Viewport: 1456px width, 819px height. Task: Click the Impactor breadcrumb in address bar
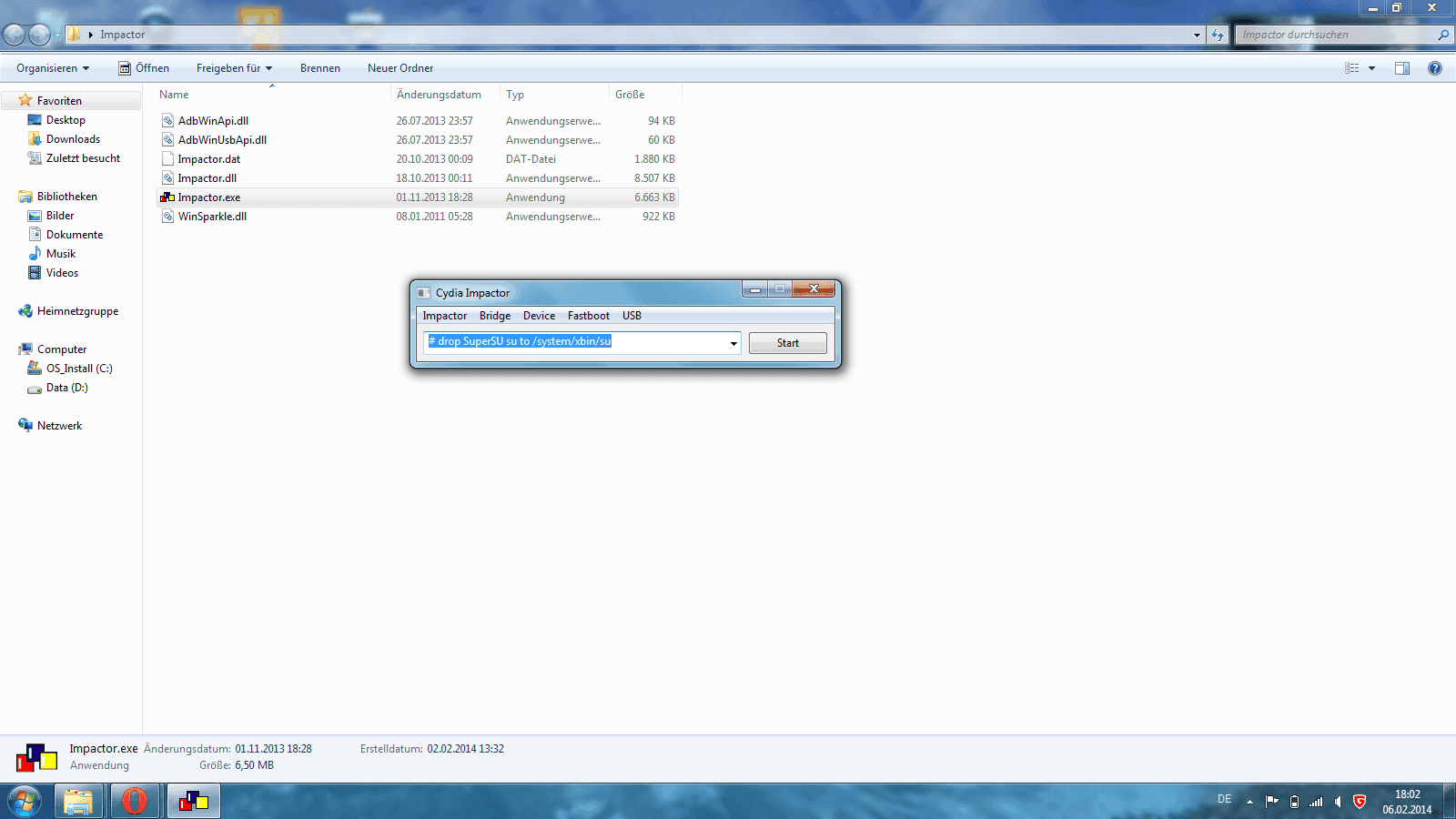tap(123, 35)
